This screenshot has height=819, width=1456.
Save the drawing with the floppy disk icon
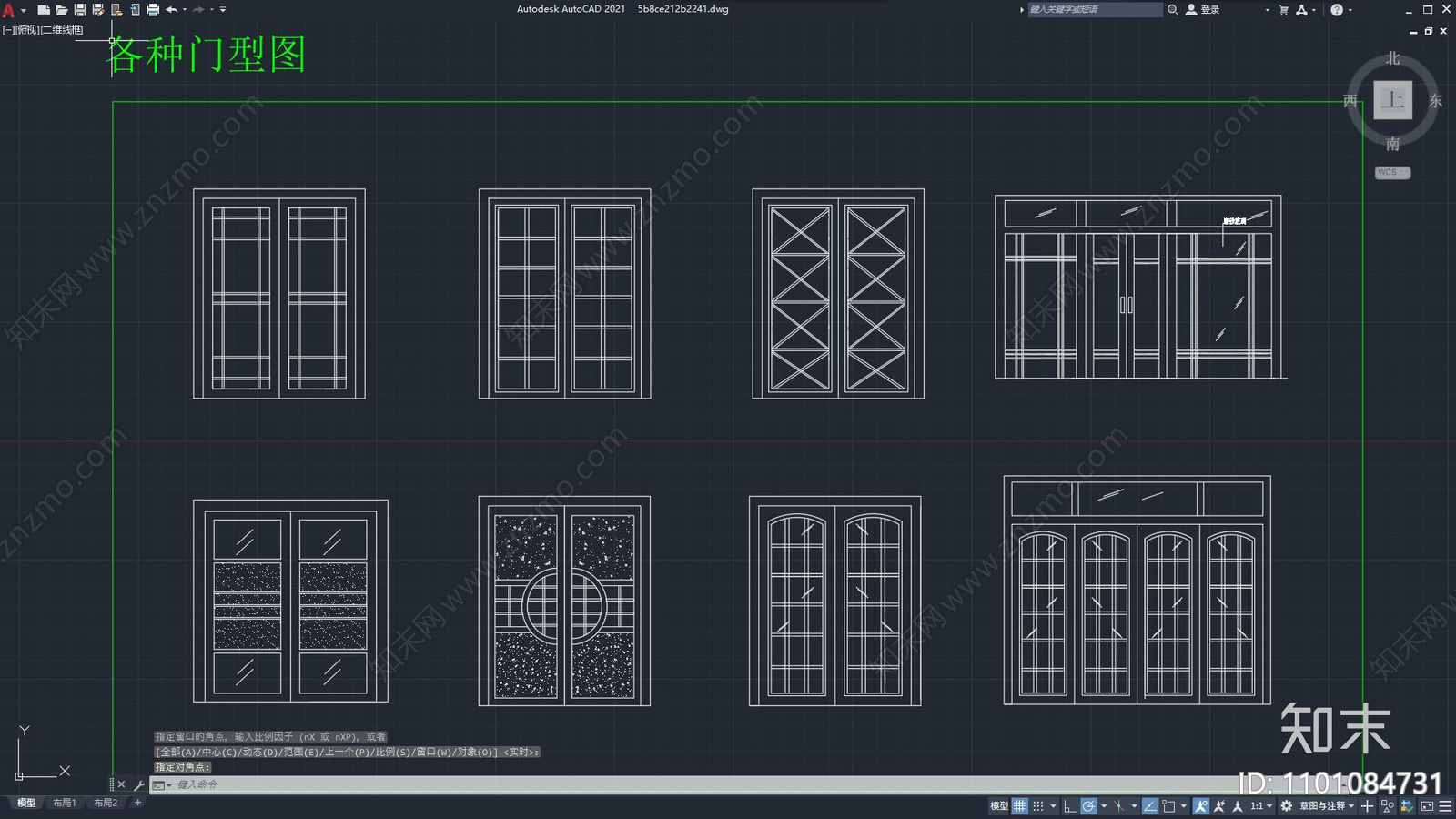click(80, 10)
